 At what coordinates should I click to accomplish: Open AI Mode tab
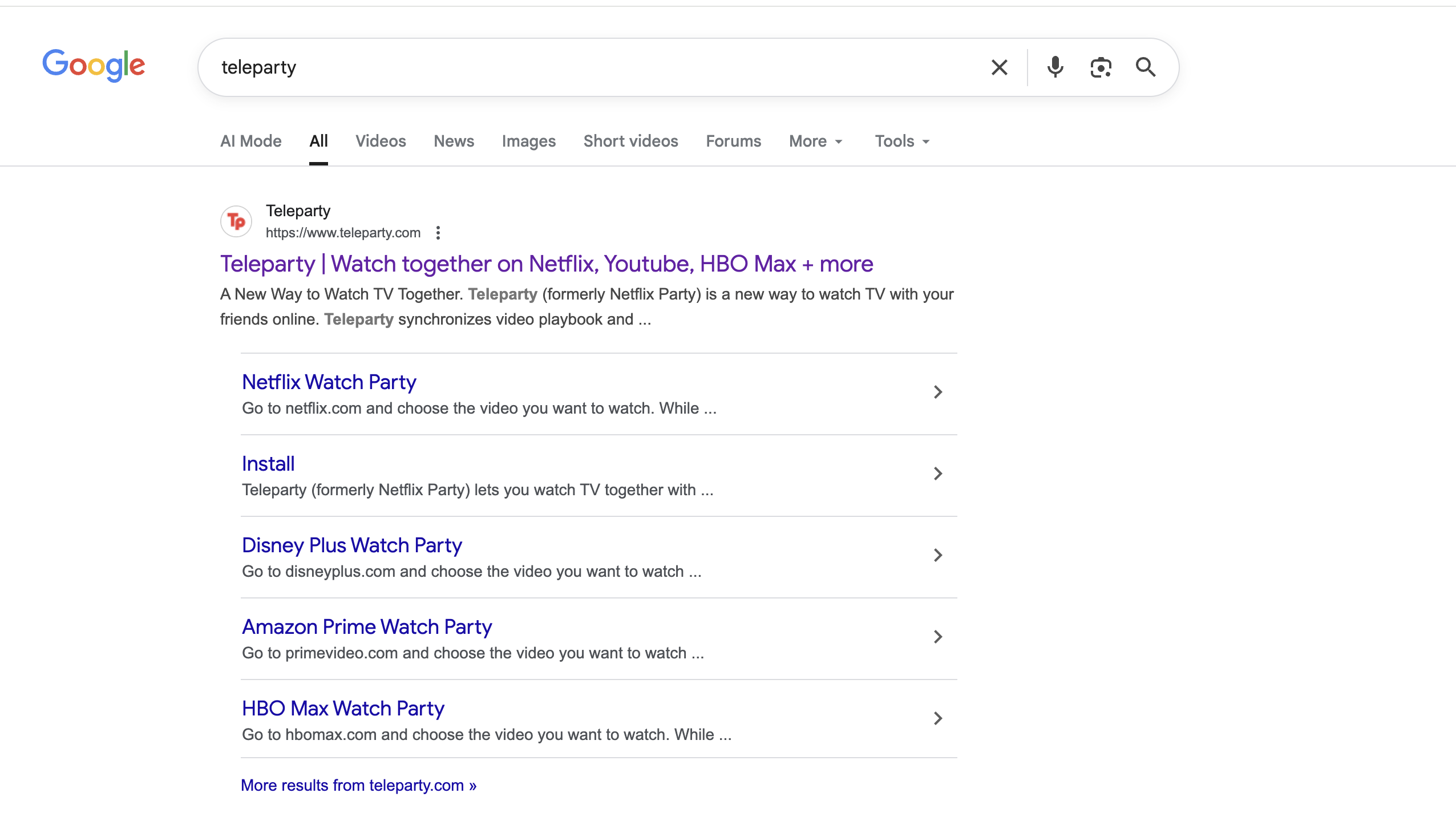[x=250, y=141]
